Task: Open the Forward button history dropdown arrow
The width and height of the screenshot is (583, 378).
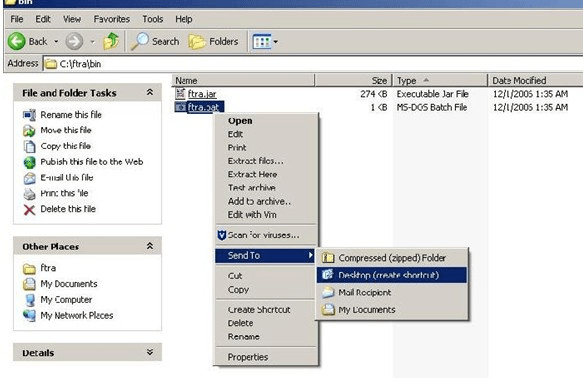Action: tap(92, 41)
